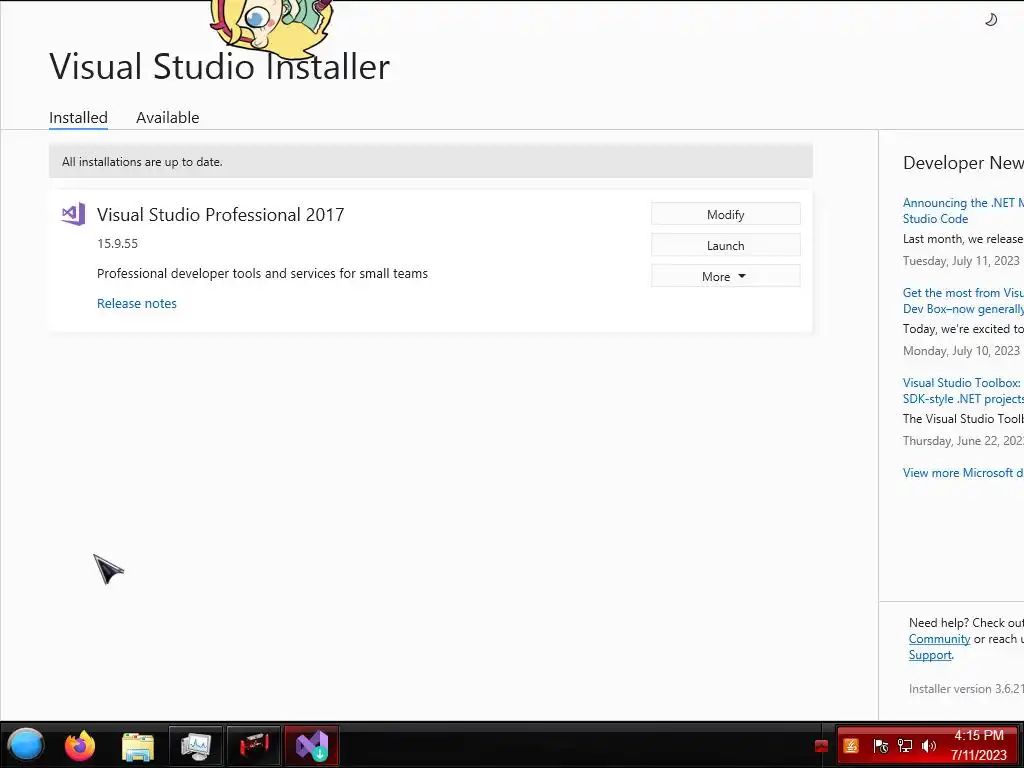
Task: Show hidden tray icons arrow
Action: tap(822, 746)
